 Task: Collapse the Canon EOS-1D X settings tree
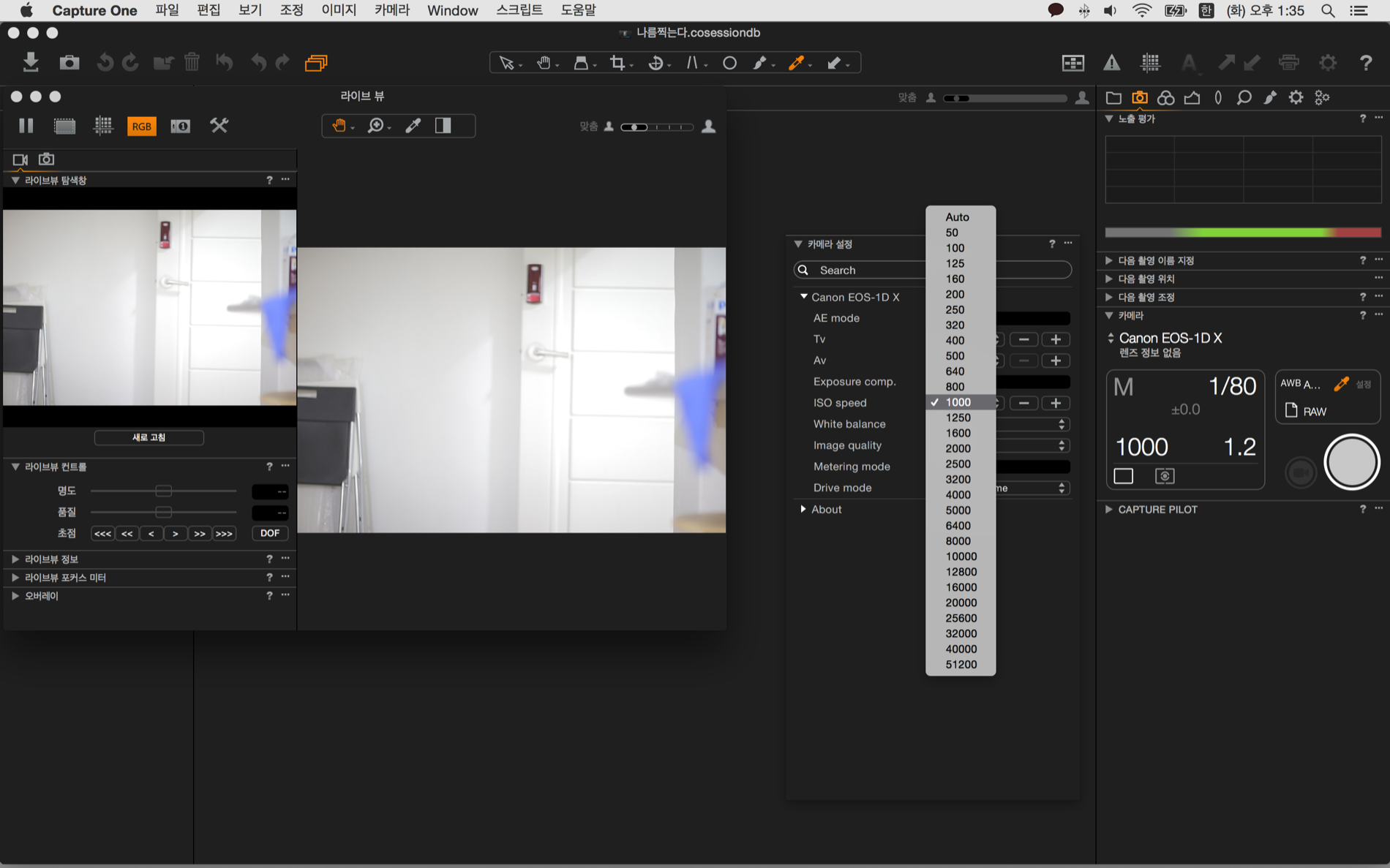(804, 297)
